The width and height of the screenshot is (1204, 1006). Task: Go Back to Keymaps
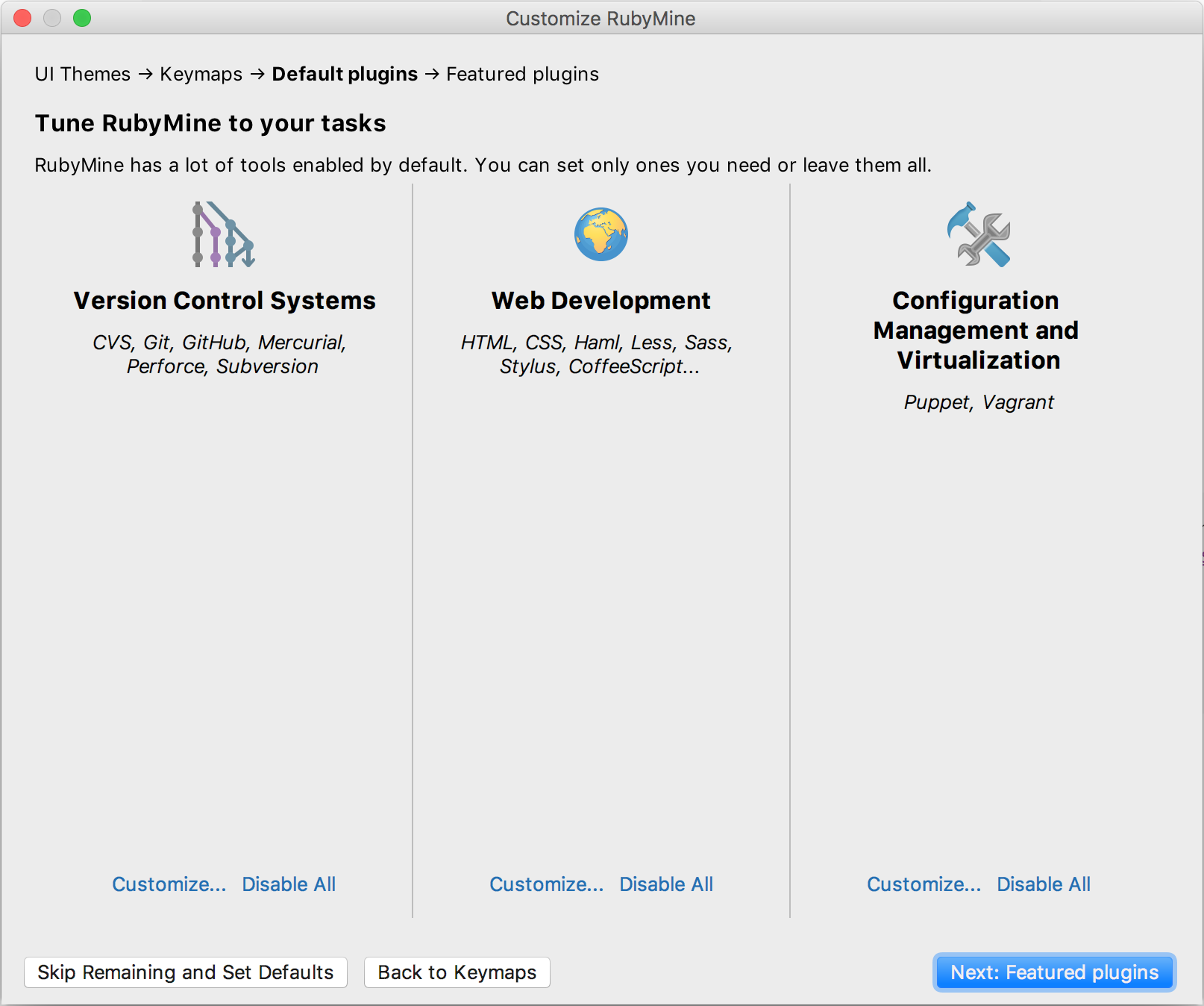tap(457, 972)
